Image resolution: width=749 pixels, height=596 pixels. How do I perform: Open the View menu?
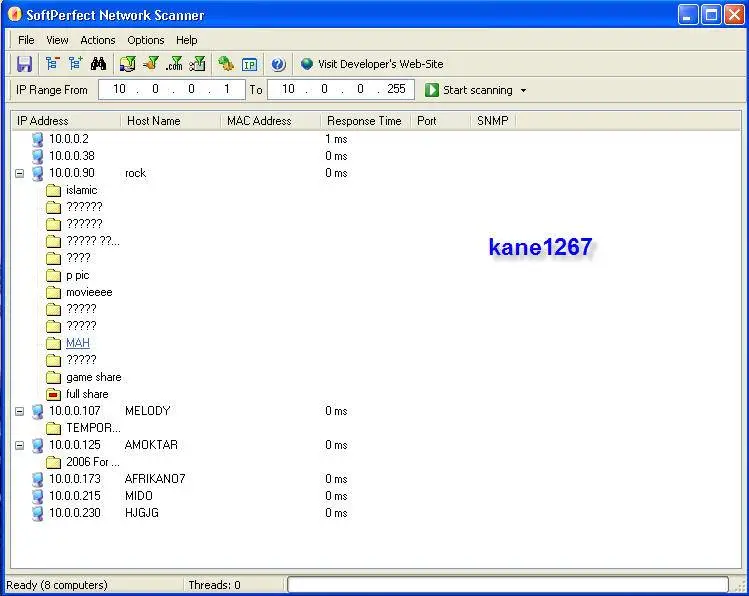(x=57, y=40)
